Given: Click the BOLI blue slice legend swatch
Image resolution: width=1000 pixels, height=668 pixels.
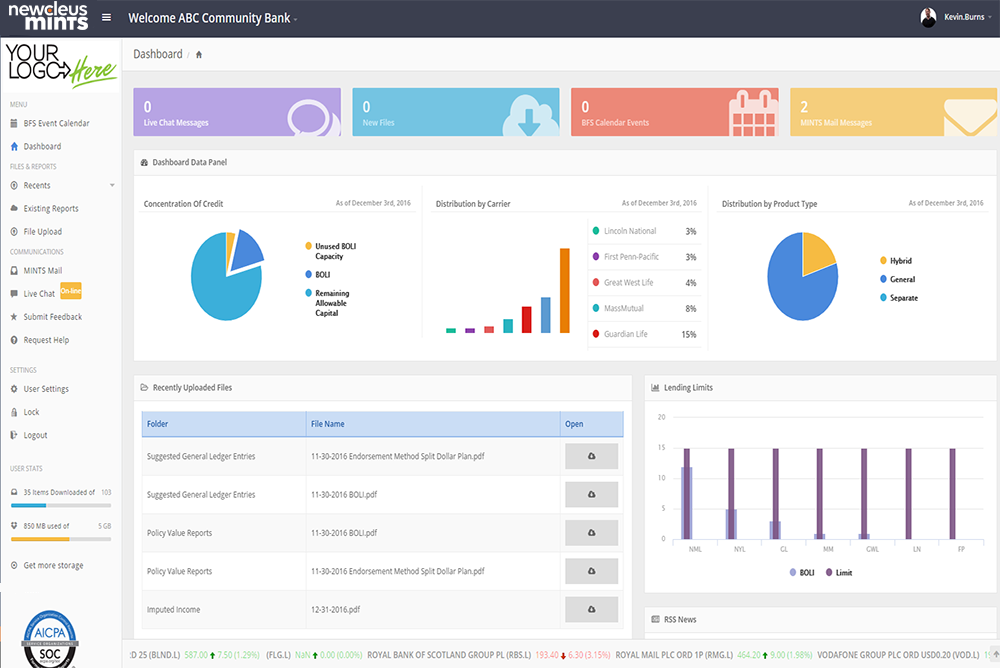Looking at the screenshot, I should (x=309, y=274).
